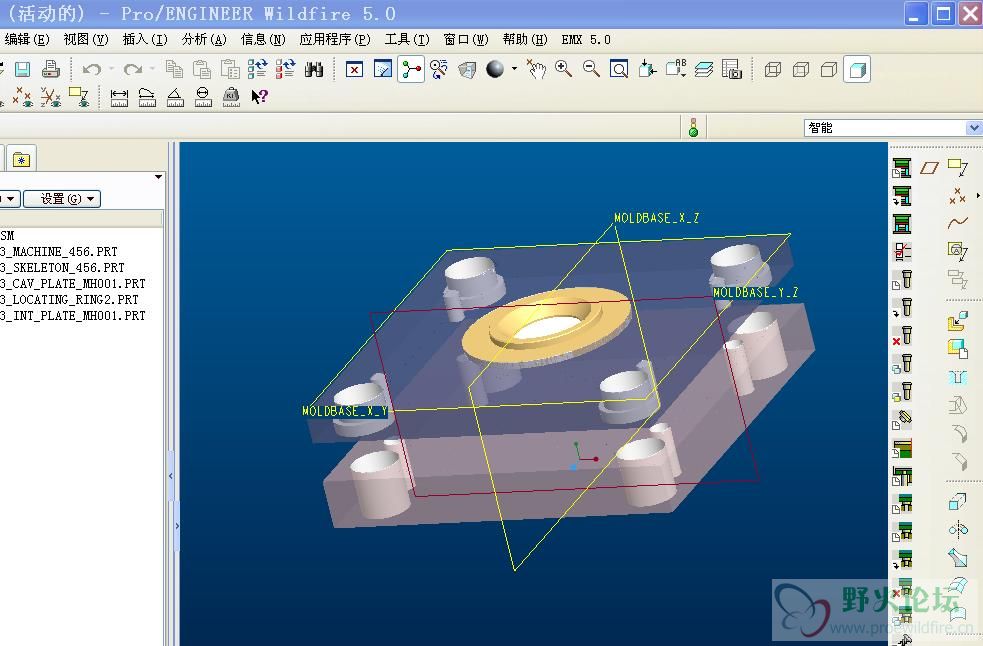Click the Zoom In magnifier
The height and width of the screenshot is (646, 983).
click(563, 69)
